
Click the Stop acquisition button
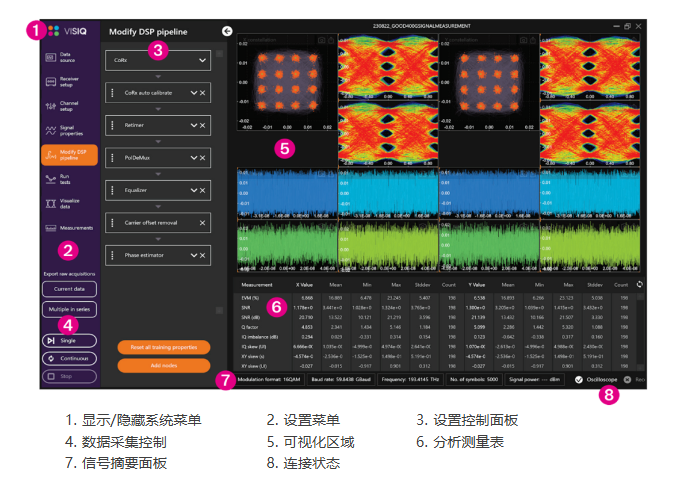(69, 376)
